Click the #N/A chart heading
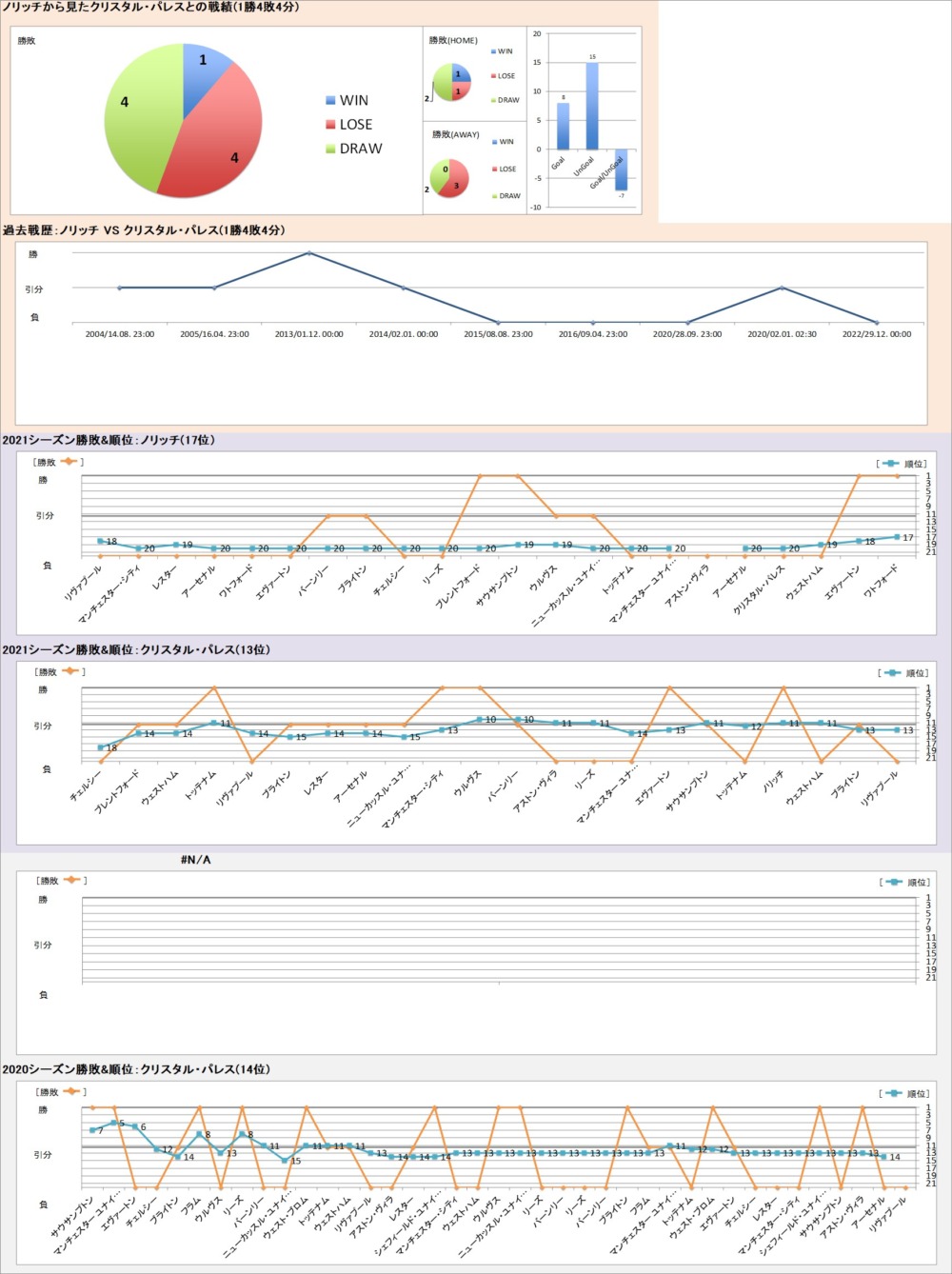Screen dimensions: 952x1274 (x=195, y=860)
